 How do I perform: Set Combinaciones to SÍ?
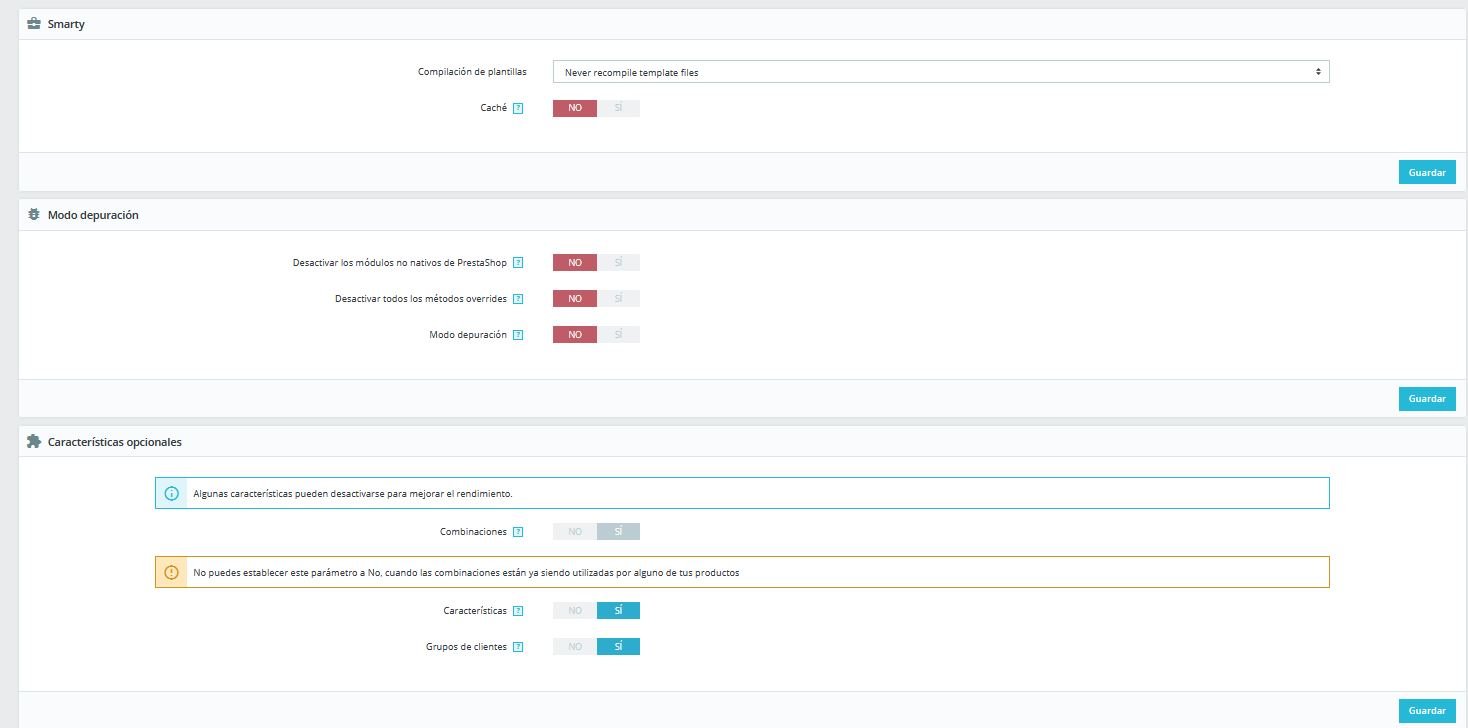tap(618, 532)
